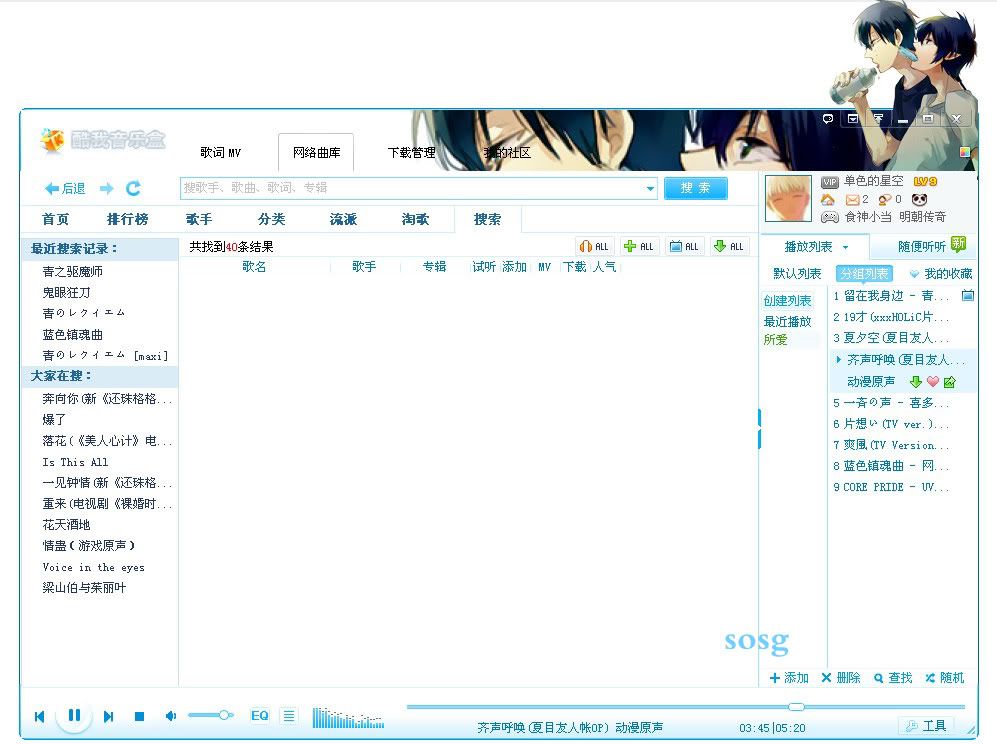Select recent search 青之驱魔师

(x=72, y=272)
